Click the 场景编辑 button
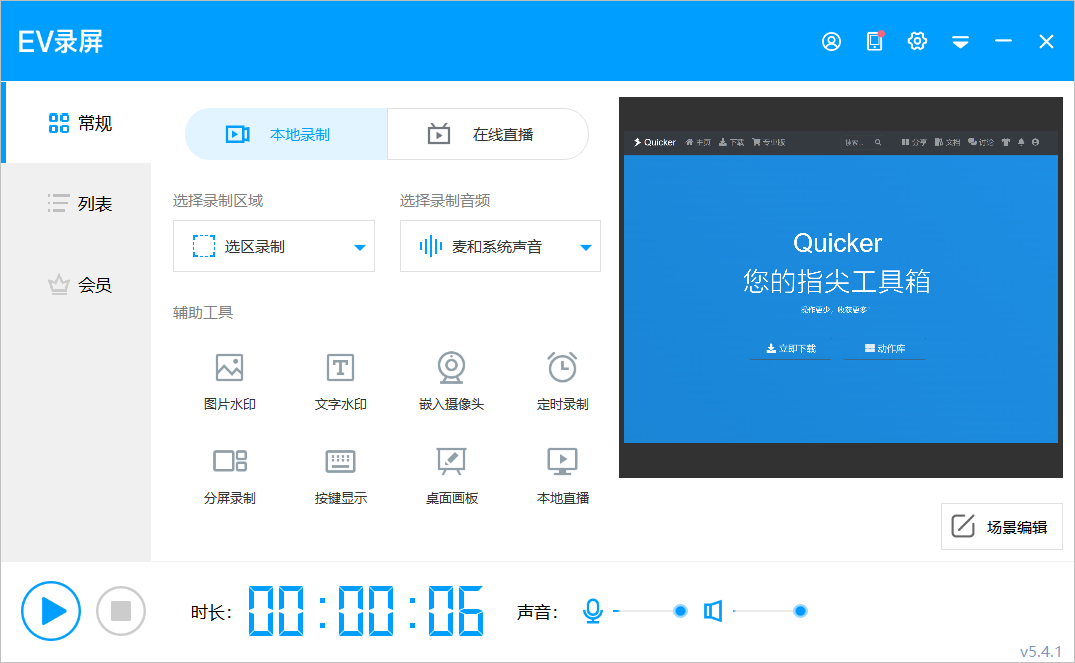This screenshot has width=1075, height=663. click(1002, 527)
